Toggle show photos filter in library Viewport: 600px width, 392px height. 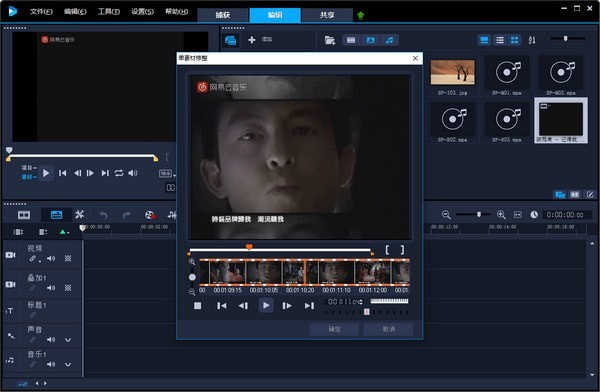(x=370, y=40)
